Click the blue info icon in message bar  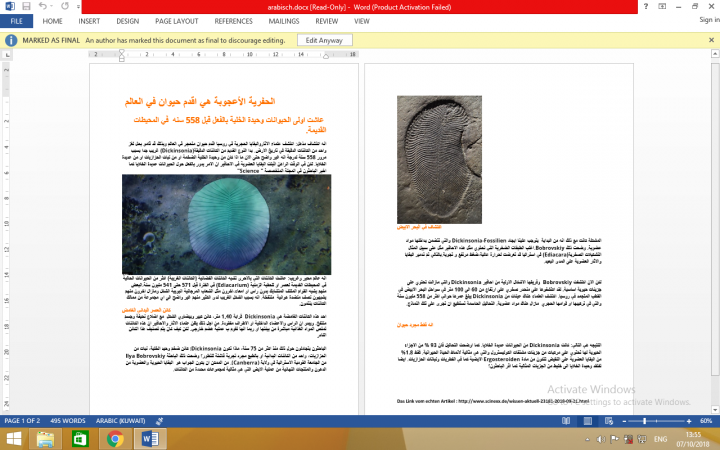click(11, 40)
